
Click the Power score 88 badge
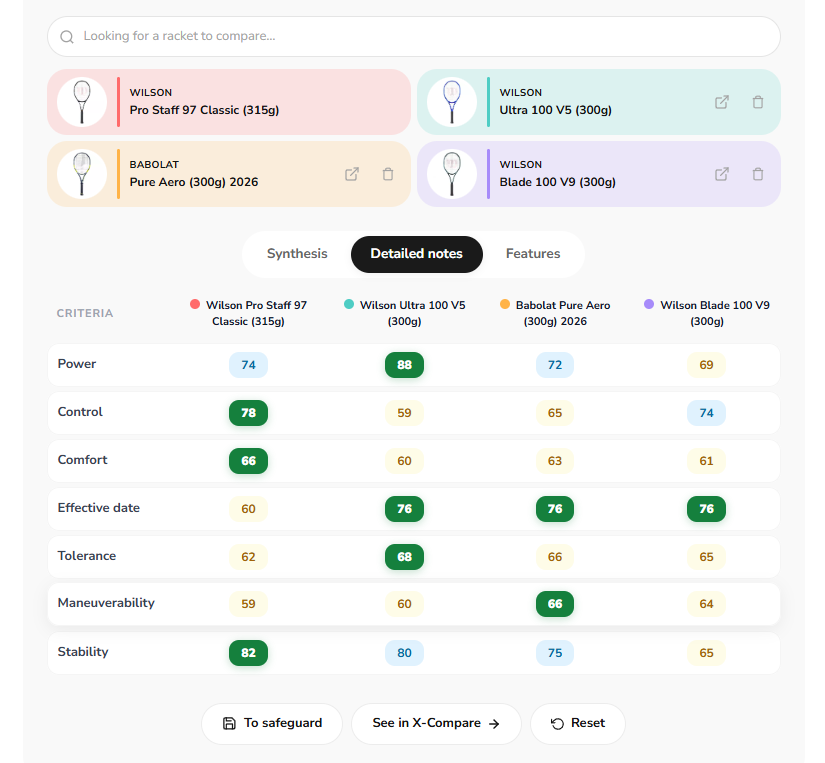(x=404, y=365)
